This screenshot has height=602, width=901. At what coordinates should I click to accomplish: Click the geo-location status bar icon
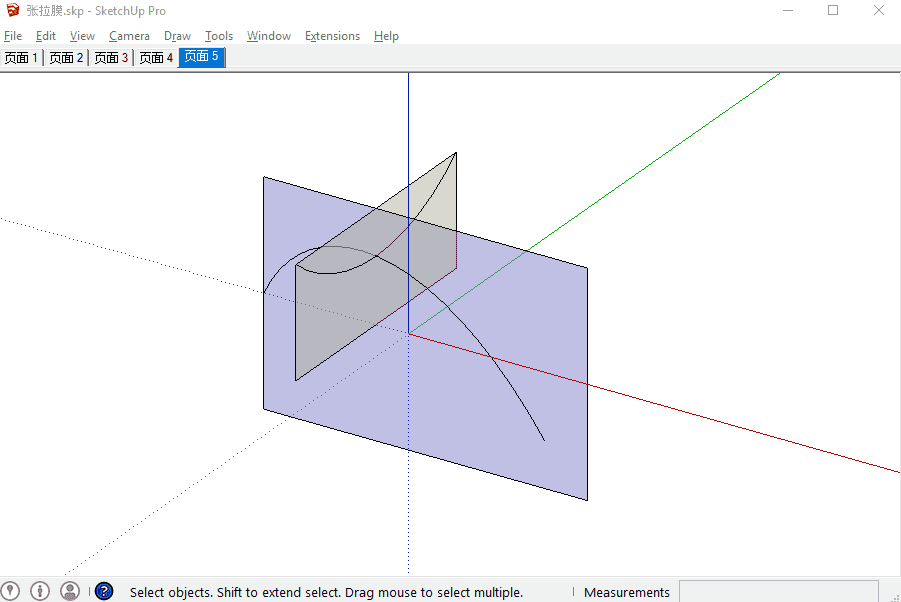tap(10, 591)
